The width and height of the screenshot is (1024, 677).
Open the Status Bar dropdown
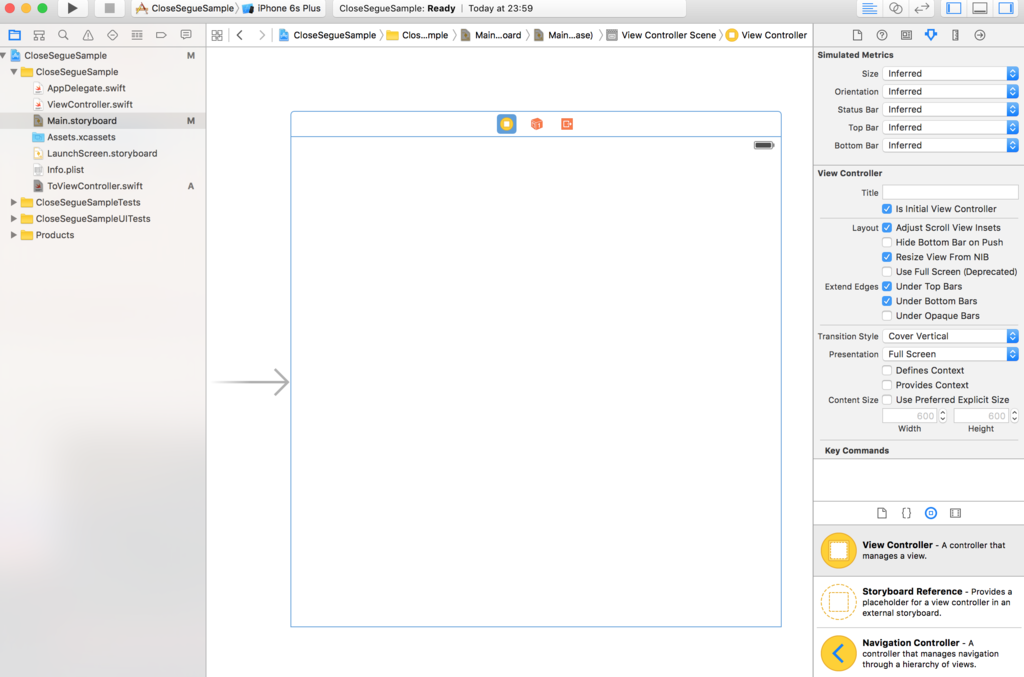[950, 110]
